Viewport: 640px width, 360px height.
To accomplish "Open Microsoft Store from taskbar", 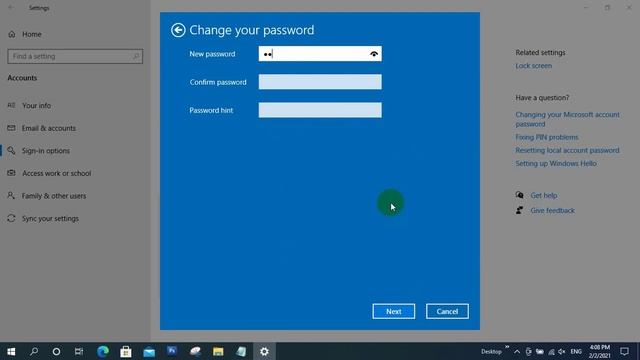I will pyautogui.click(x=126, y=351).
